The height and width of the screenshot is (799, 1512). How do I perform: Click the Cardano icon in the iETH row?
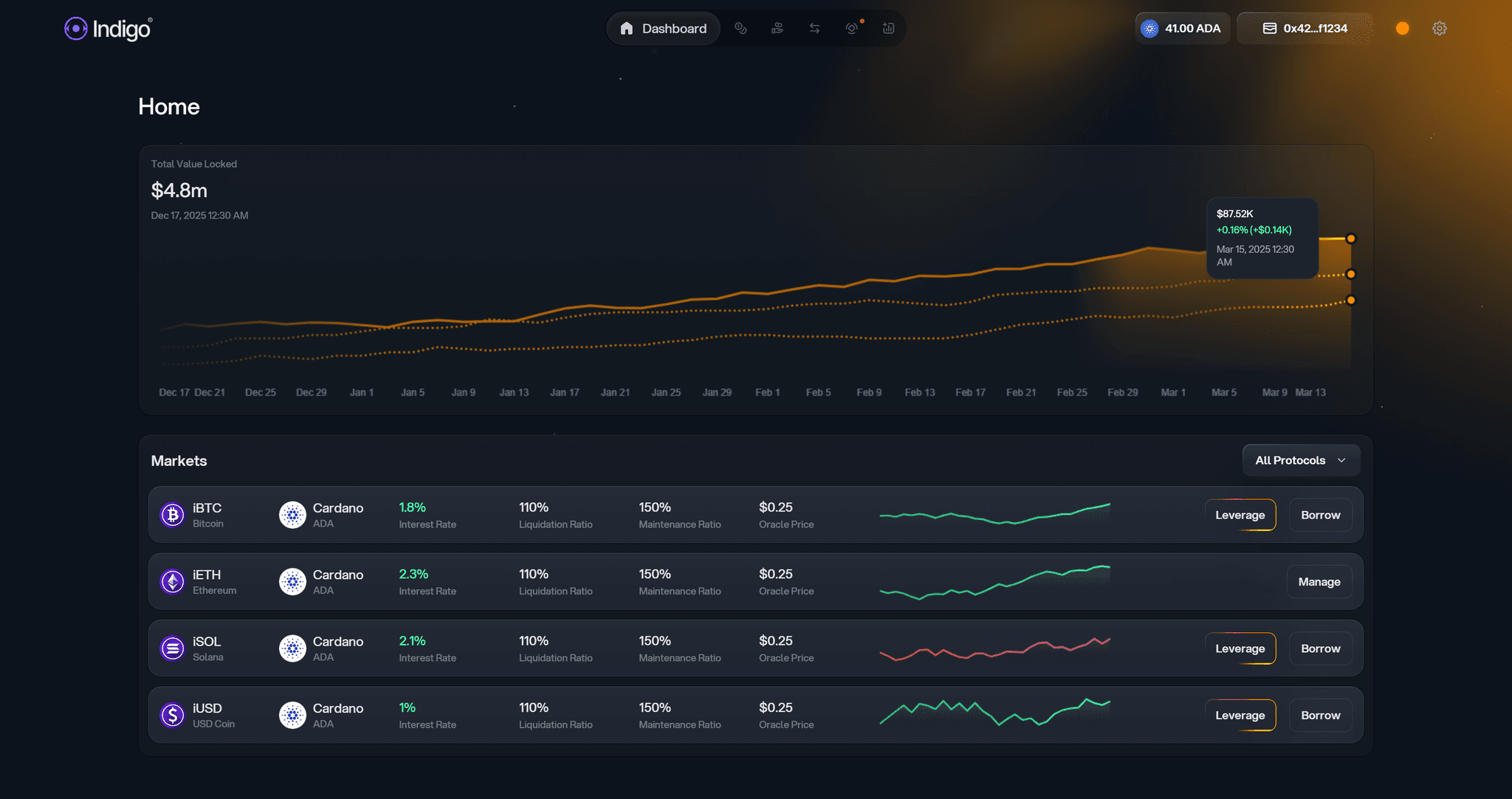[292, 581]
